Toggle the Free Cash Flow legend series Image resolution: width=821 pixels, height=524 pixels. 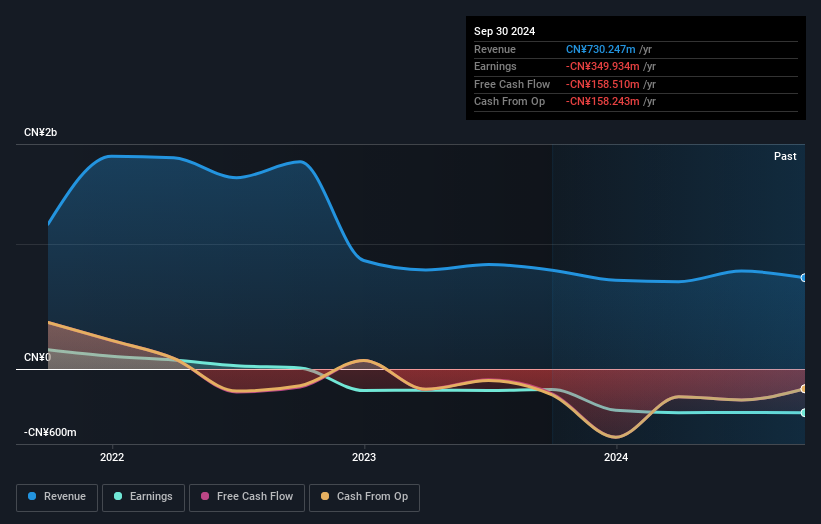(x=247, y=497)
